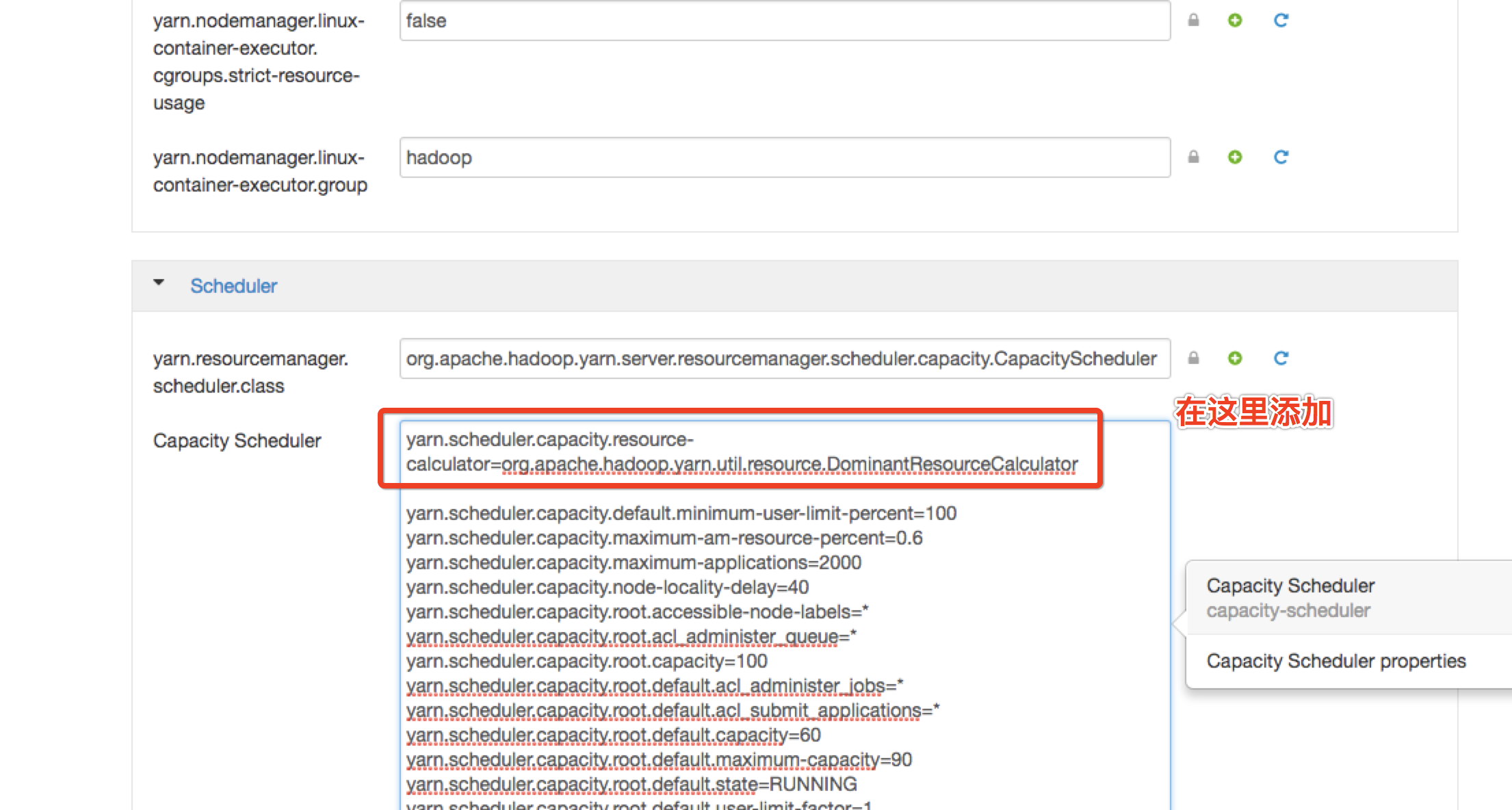Click the Scheduler section header
The image size is (1512, 810).
[233, 285]
